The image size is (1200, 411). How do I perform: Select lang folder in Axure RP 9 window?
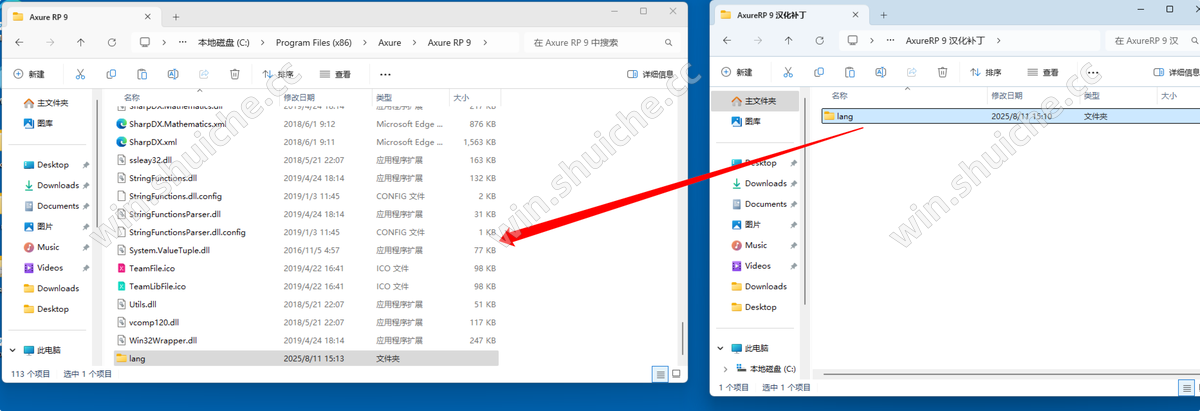[x=305, y=358]
